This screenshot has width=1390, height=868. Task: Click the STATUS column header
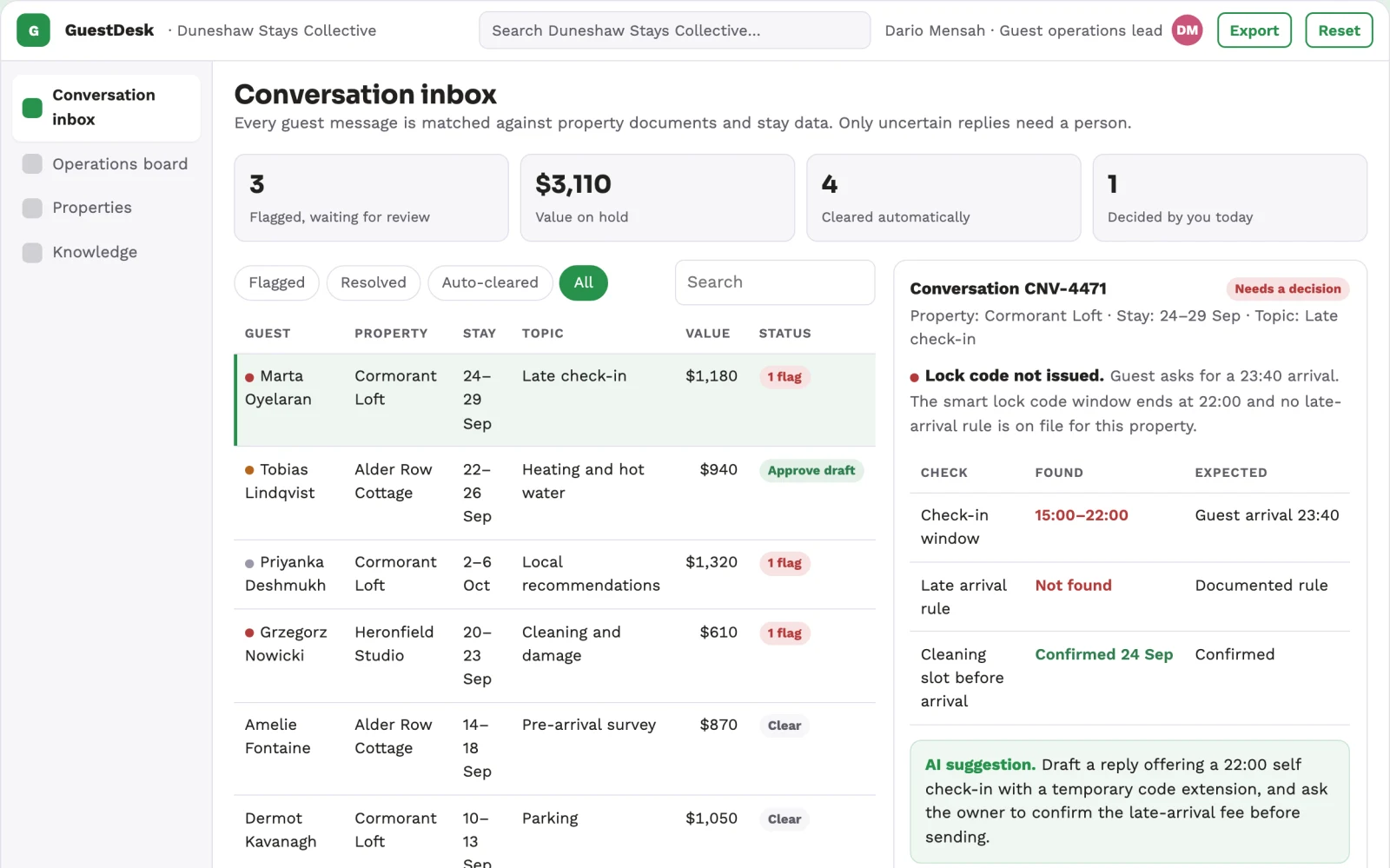[x=784, y=334]
